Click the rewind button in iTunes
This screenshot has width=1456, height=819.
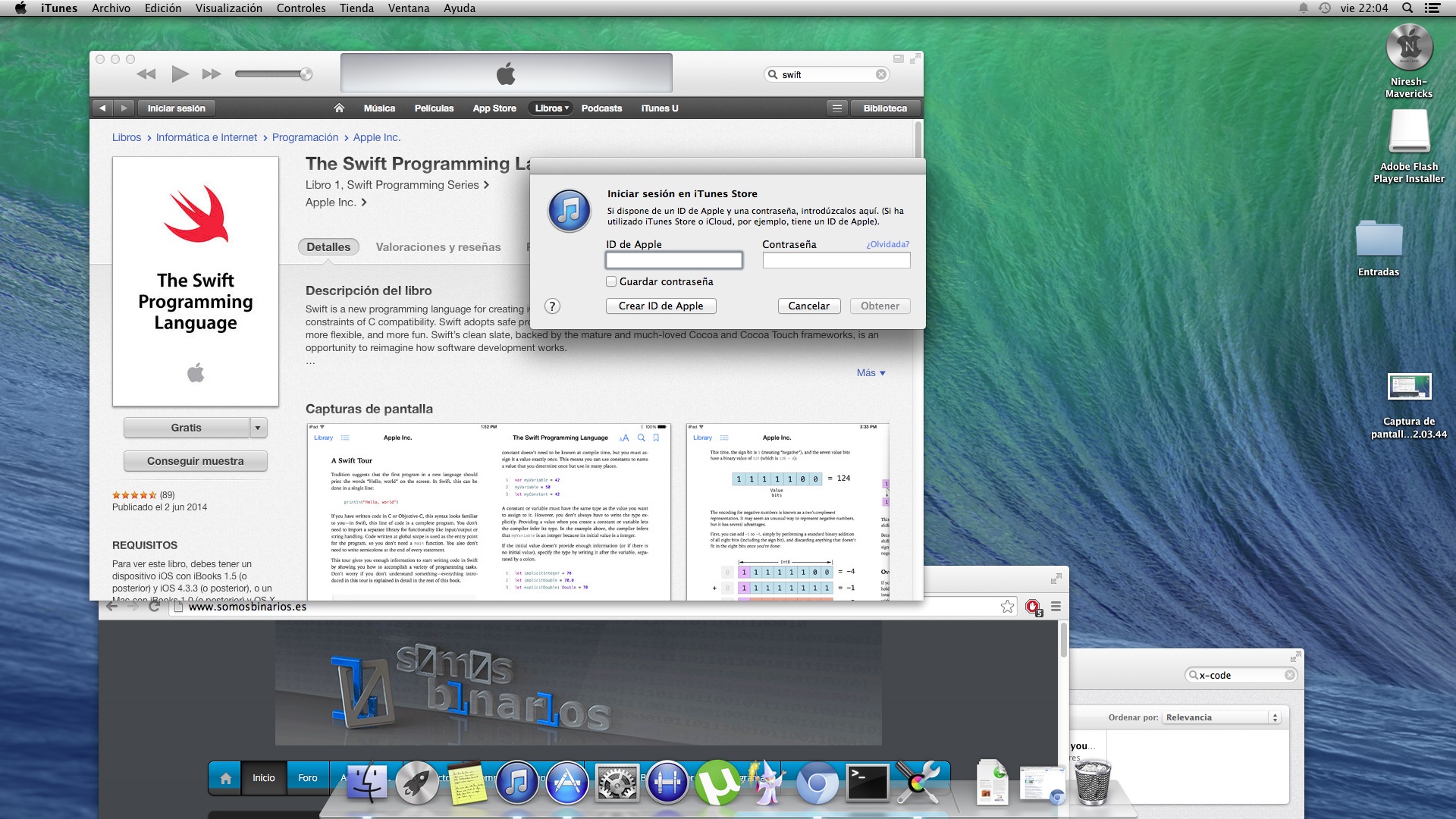[x=146, y=74]
